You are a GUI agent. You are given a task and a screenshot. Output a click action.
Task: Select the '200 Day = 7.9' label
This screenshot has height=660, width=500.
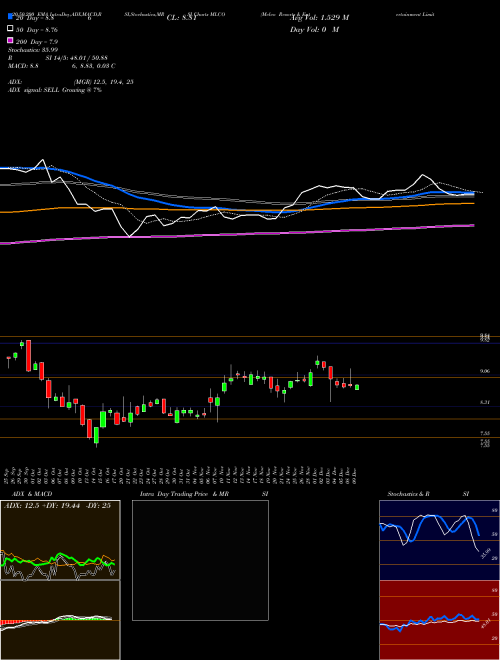(37, 42)
